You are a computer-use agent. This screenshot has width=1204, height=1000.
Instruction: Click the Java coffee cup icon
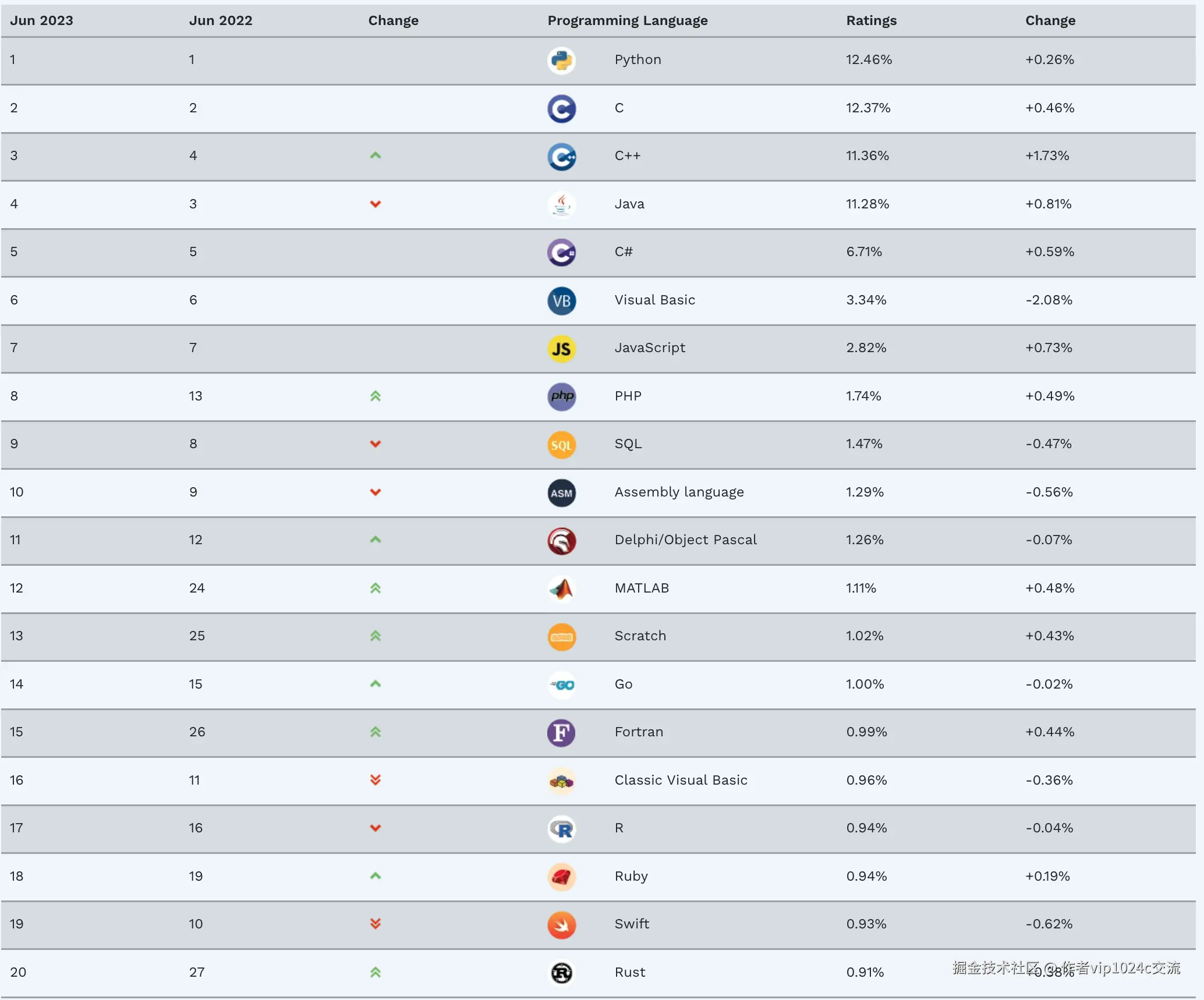click(x=561, y=205)
